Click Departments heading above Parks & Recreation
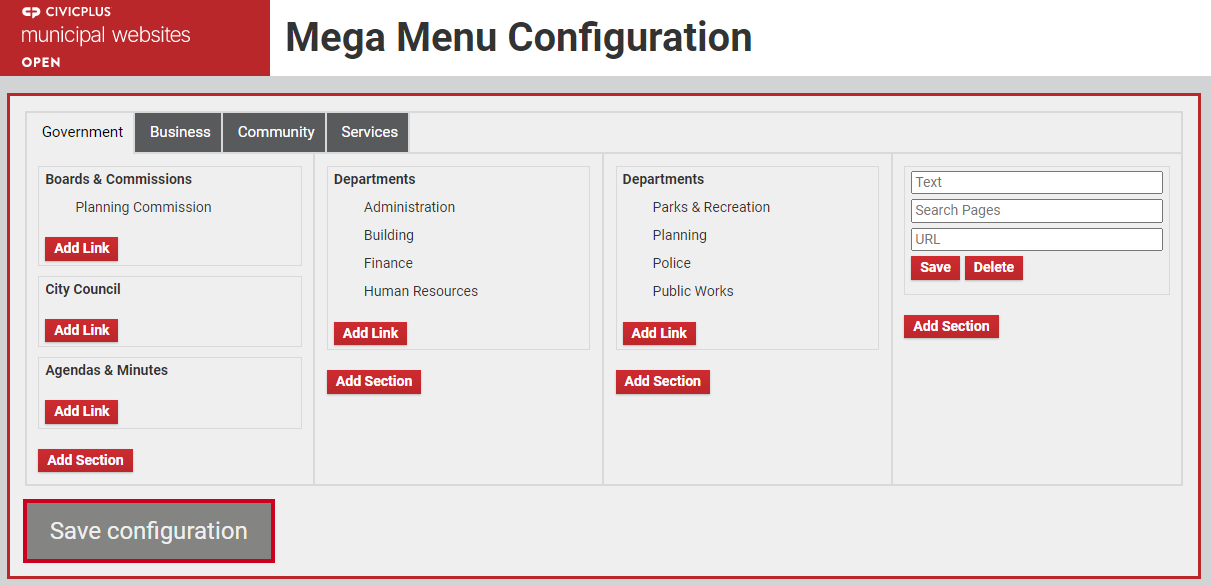This screenshot has width=1211, height=586. click(663, 179)
